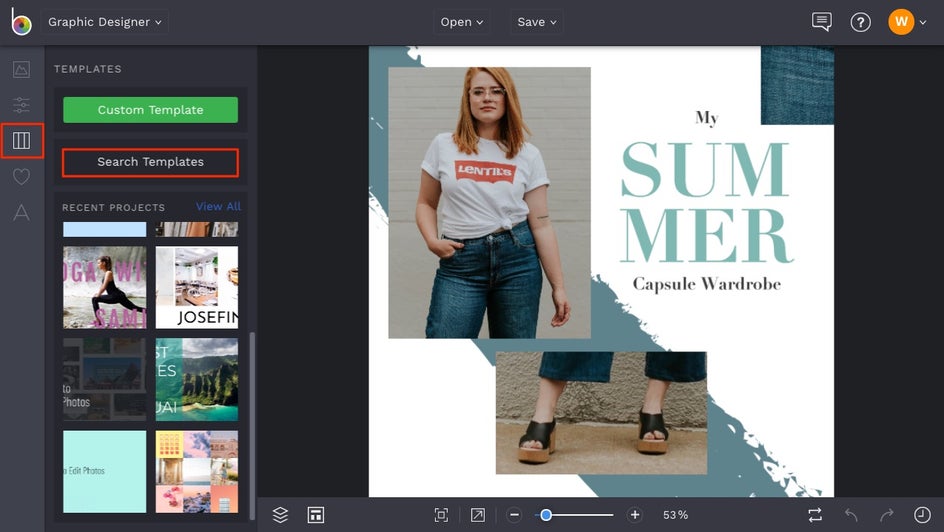Open the help question mark icon

click(x=860, y=22)
